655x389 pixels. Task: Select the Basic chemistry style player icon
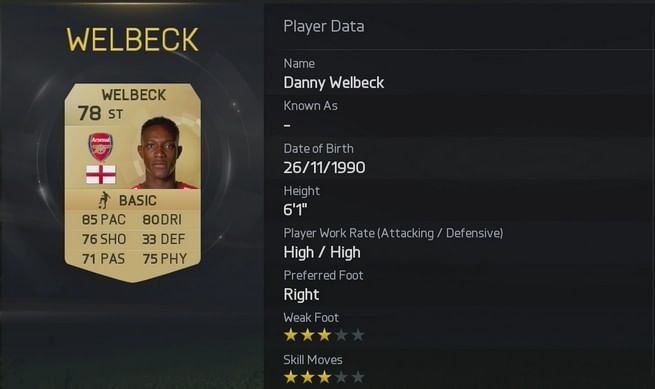[104, 200]
